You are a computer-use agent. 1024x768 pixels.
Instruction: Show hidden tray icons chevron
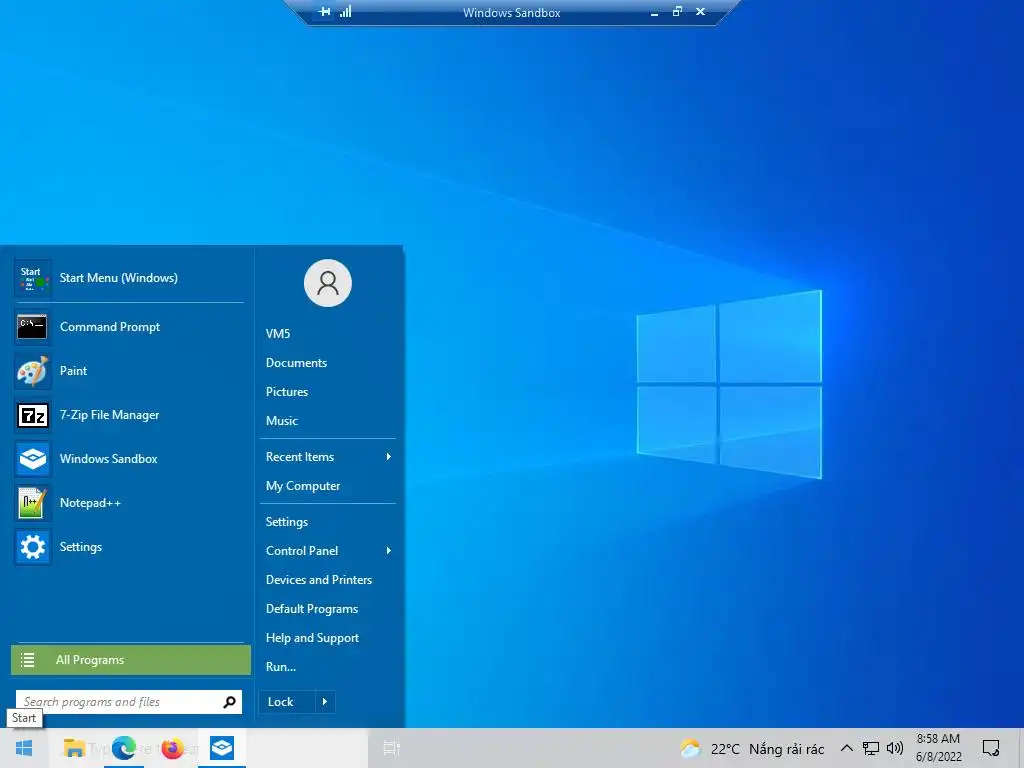846,748
